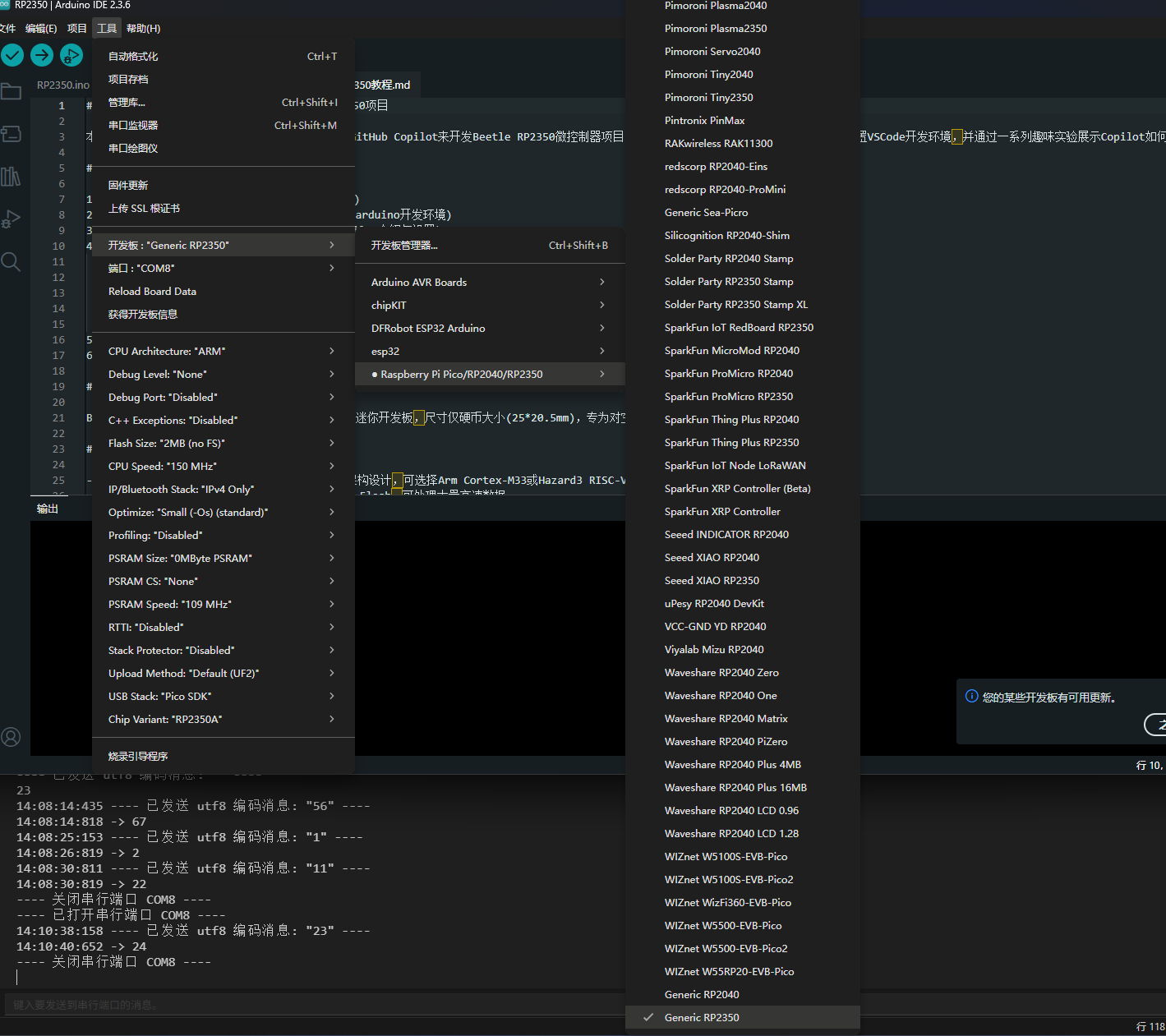Select Waveshare RP2040 Zero board
The width and height of the screenshot is (1166, 1036).
[x=743, y=672]
